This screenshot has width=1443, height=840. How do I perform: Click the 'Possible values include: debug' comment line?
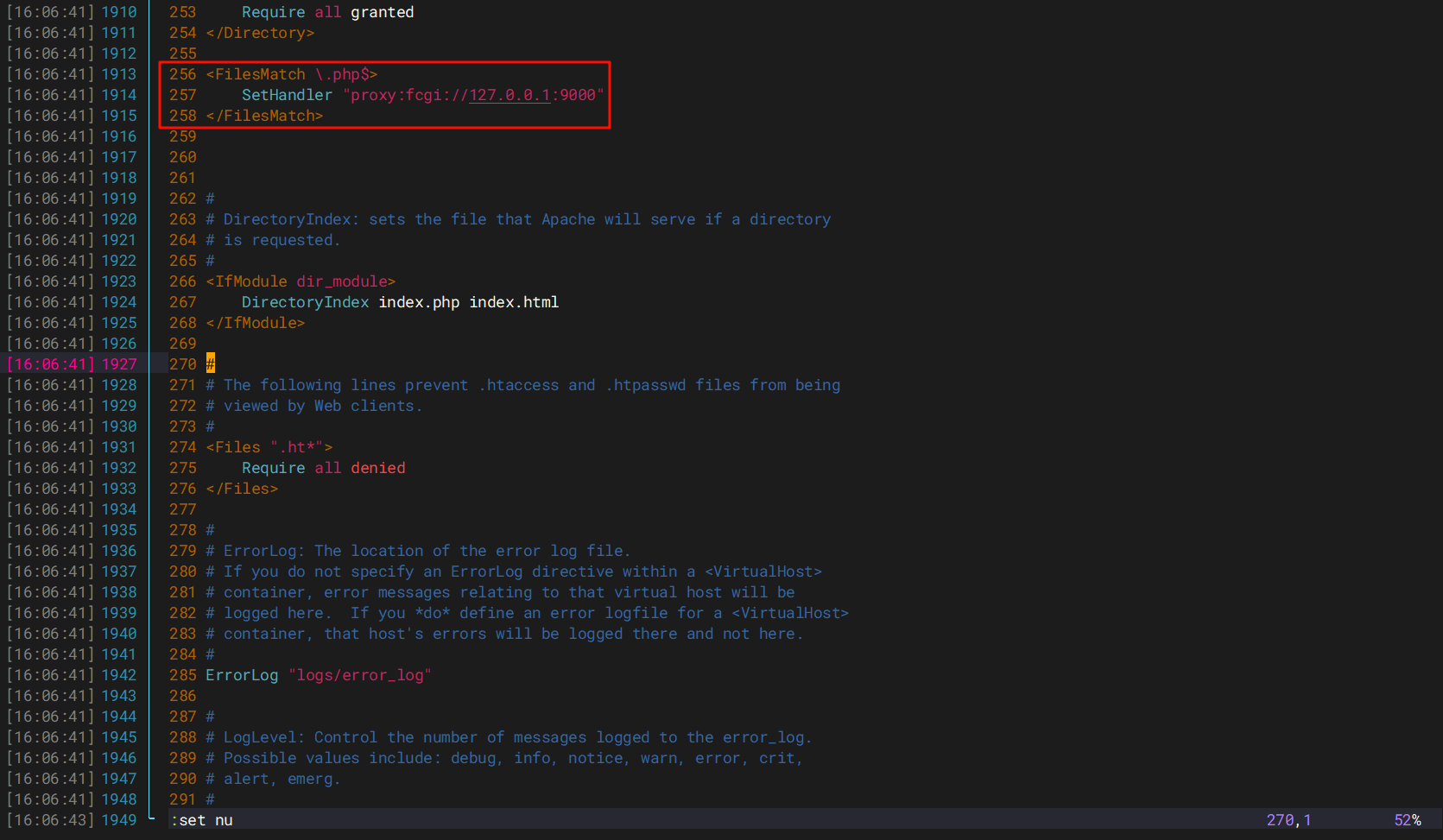[504, 758]
